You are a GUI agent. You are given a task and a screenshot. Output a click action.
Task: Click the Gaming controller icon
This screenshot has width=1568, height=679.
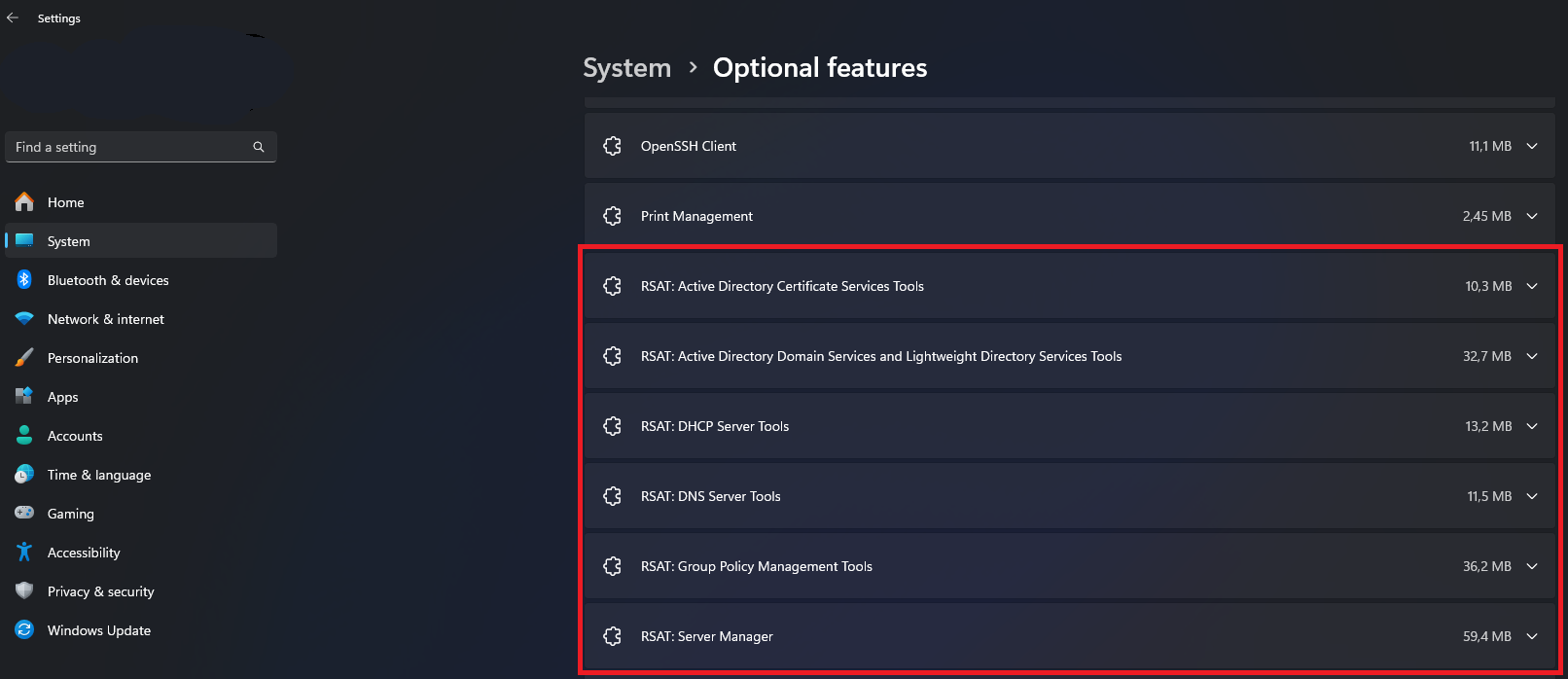coord(24,513)
